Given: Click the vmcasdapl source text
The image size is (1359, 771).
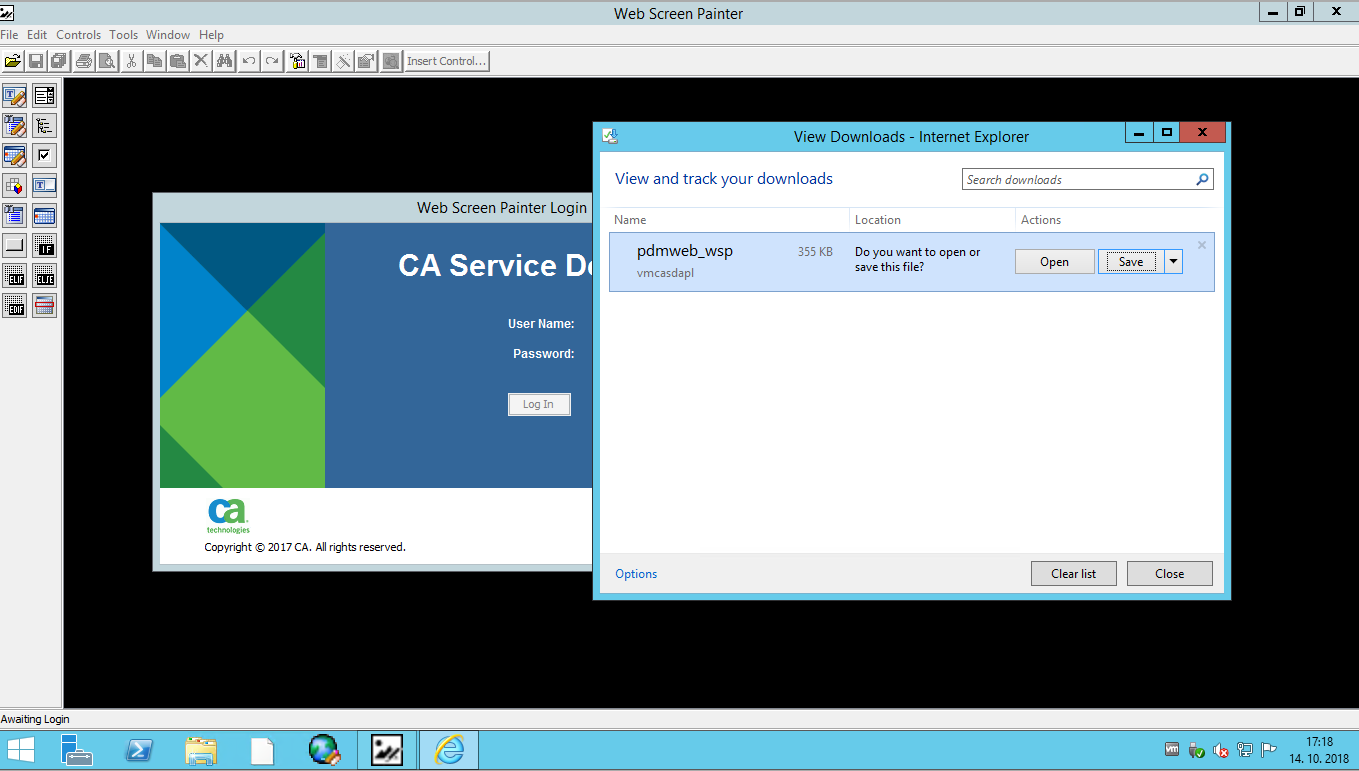Looking at the screenshot, I should (x=665, y=273).
